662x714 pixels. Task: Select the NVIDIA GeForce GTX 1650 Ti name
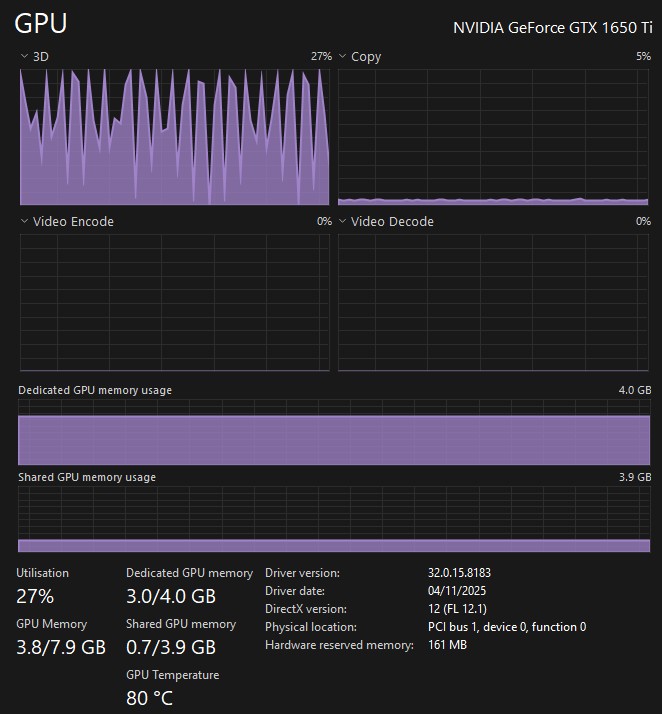pos(552,28)
